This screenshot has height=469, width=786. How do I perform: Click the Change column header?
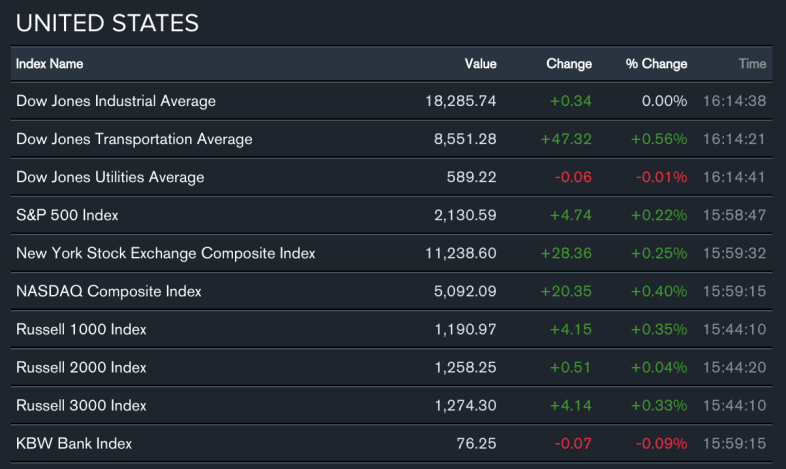click(x=569, y=64)
